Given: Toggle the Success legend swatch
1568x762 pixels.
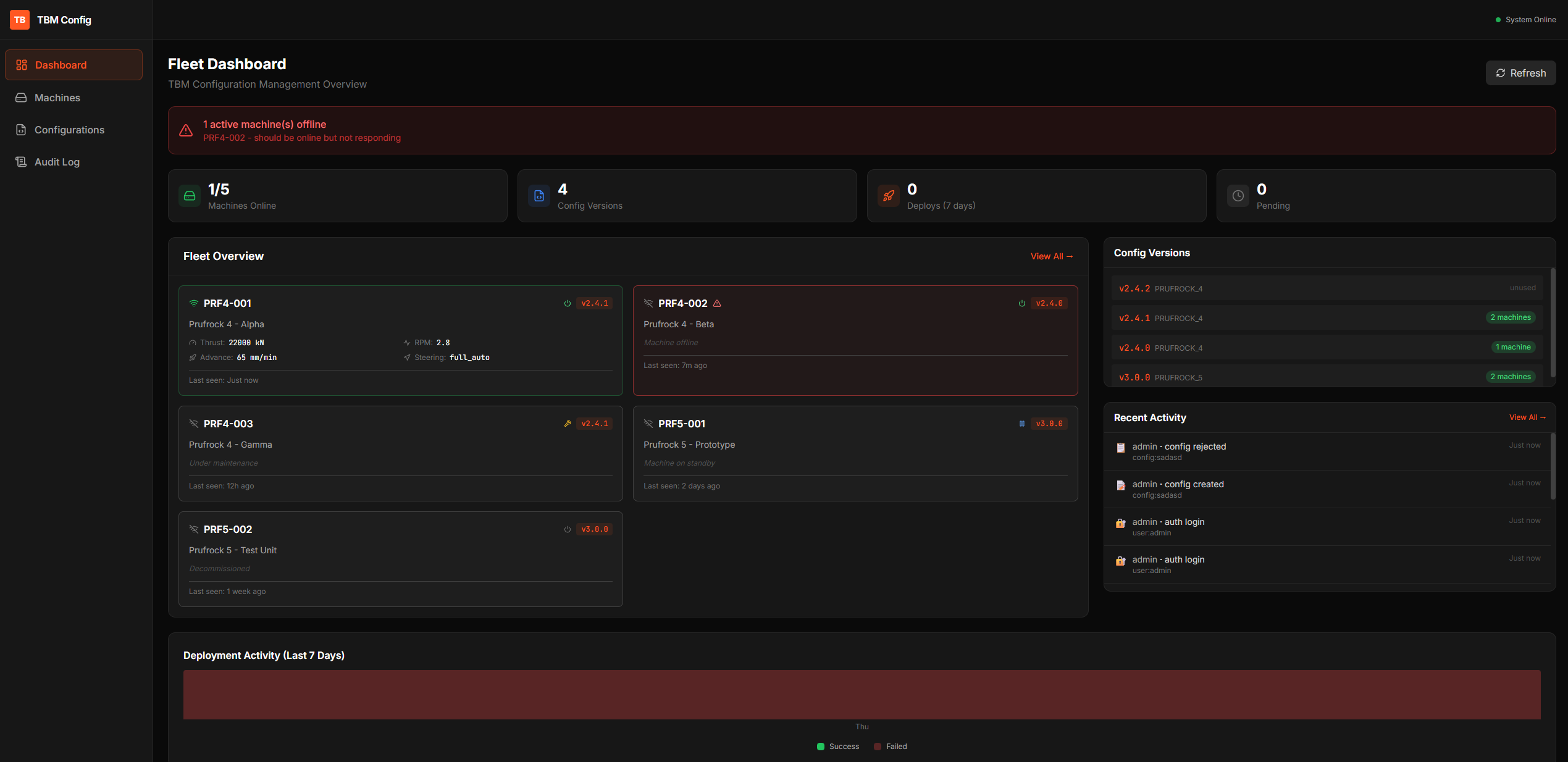Looking at the screenshot, I should pos(821,747).
